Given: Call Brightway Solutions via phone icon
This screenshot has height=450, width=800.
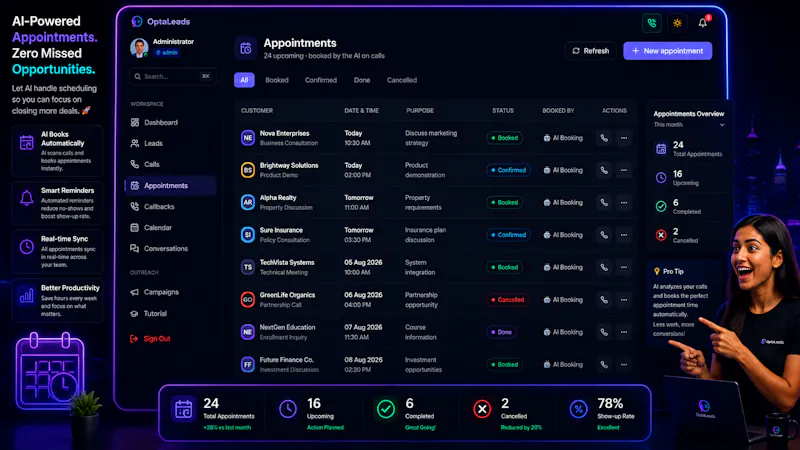Looking at the screenshot, I should pyautogui.click(x=604, y=170).
